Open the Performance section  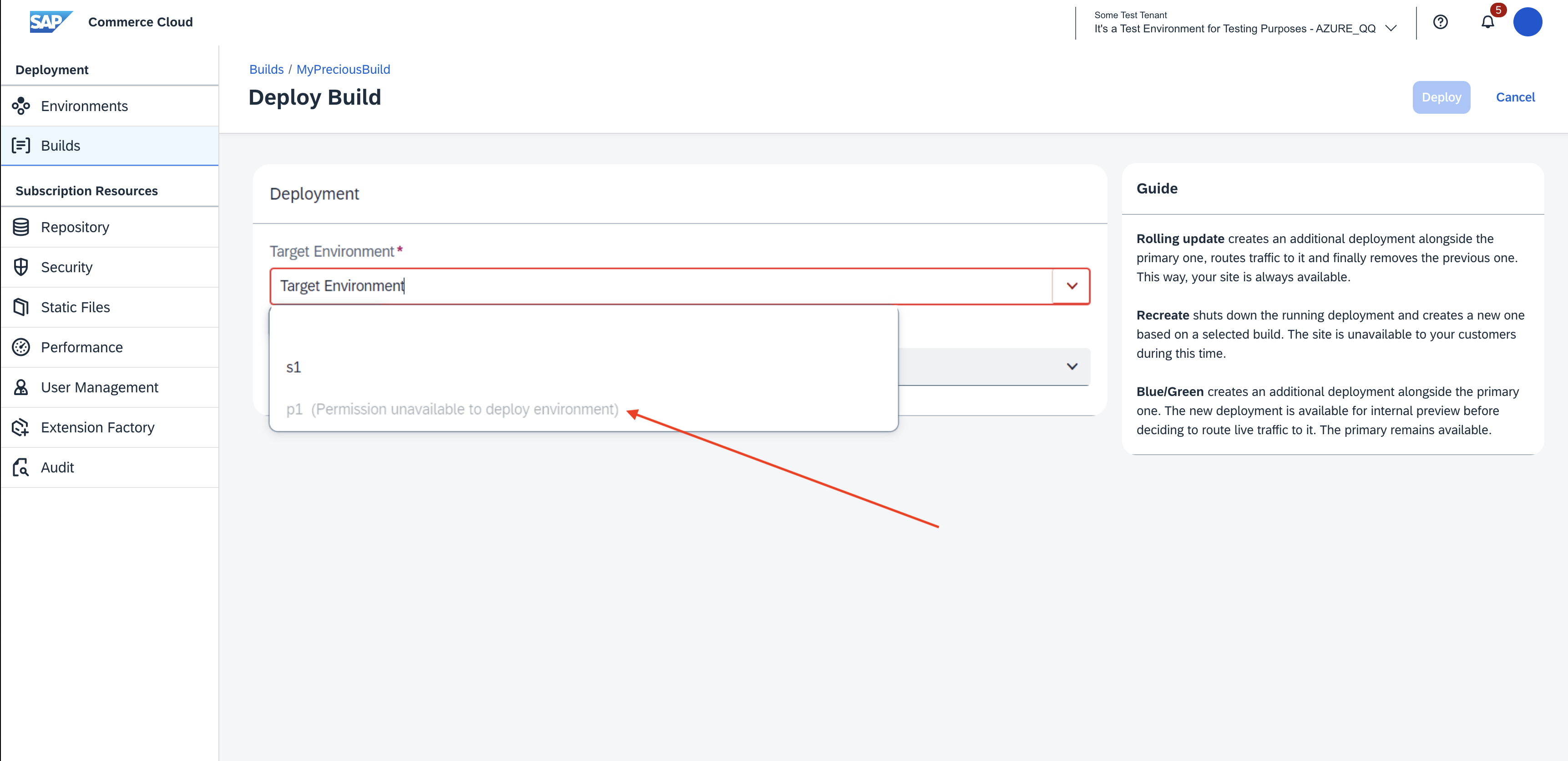(x=80, y=347)
